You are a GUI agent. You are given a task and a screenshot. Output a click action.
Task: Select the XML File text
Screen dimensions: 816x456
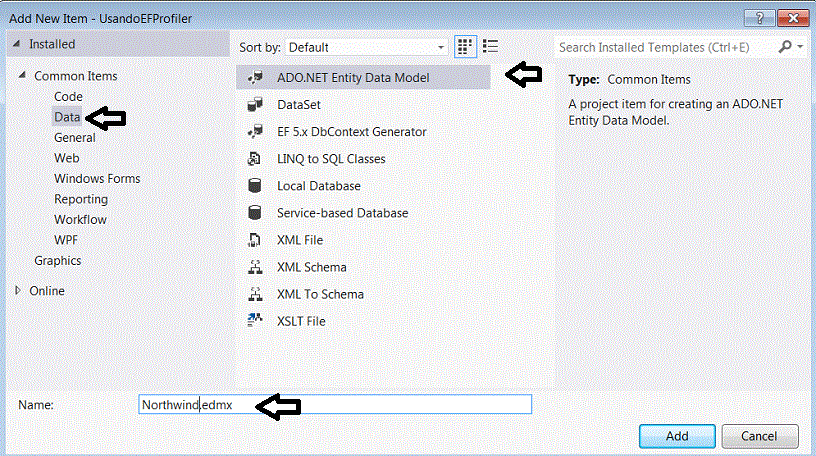click(x=300, y=240)
